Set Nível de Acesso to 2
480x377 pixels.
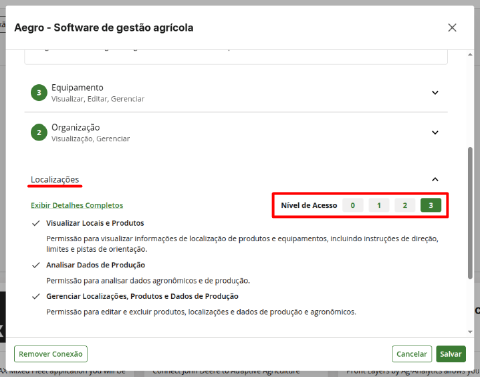(405, 205)
